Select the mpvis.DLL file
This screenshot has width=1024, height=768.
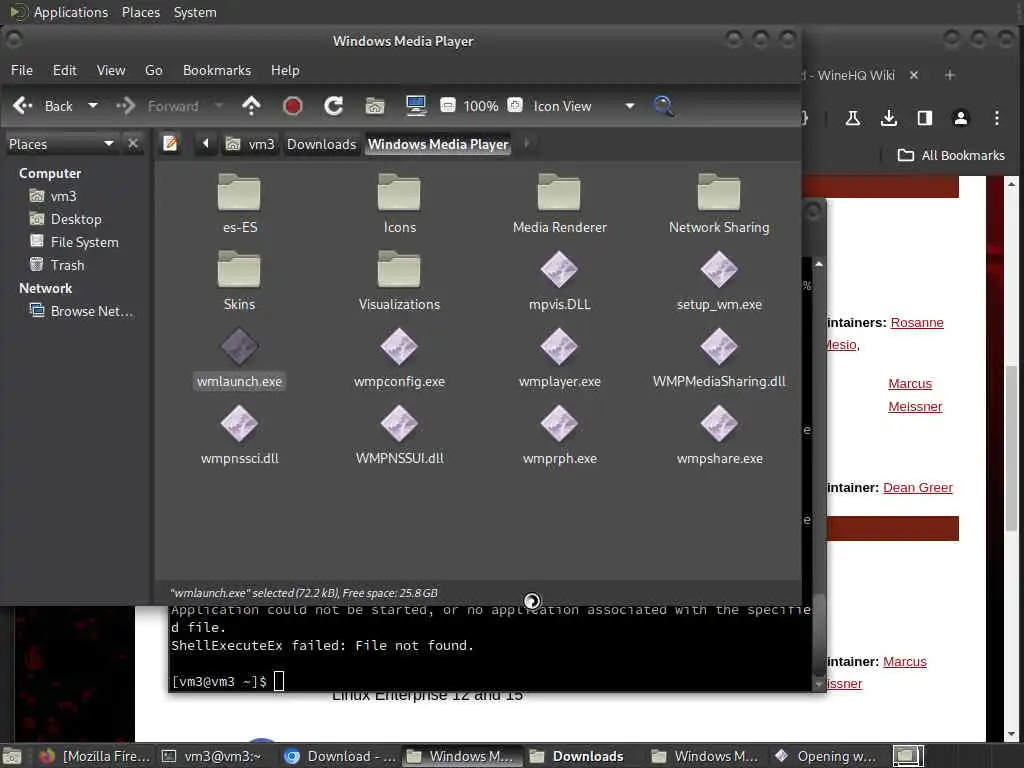[560, 281]
